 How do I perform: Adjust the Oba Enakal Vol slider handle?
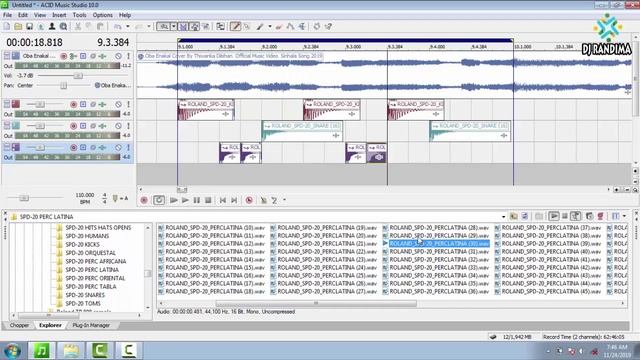tap(78, 76)
